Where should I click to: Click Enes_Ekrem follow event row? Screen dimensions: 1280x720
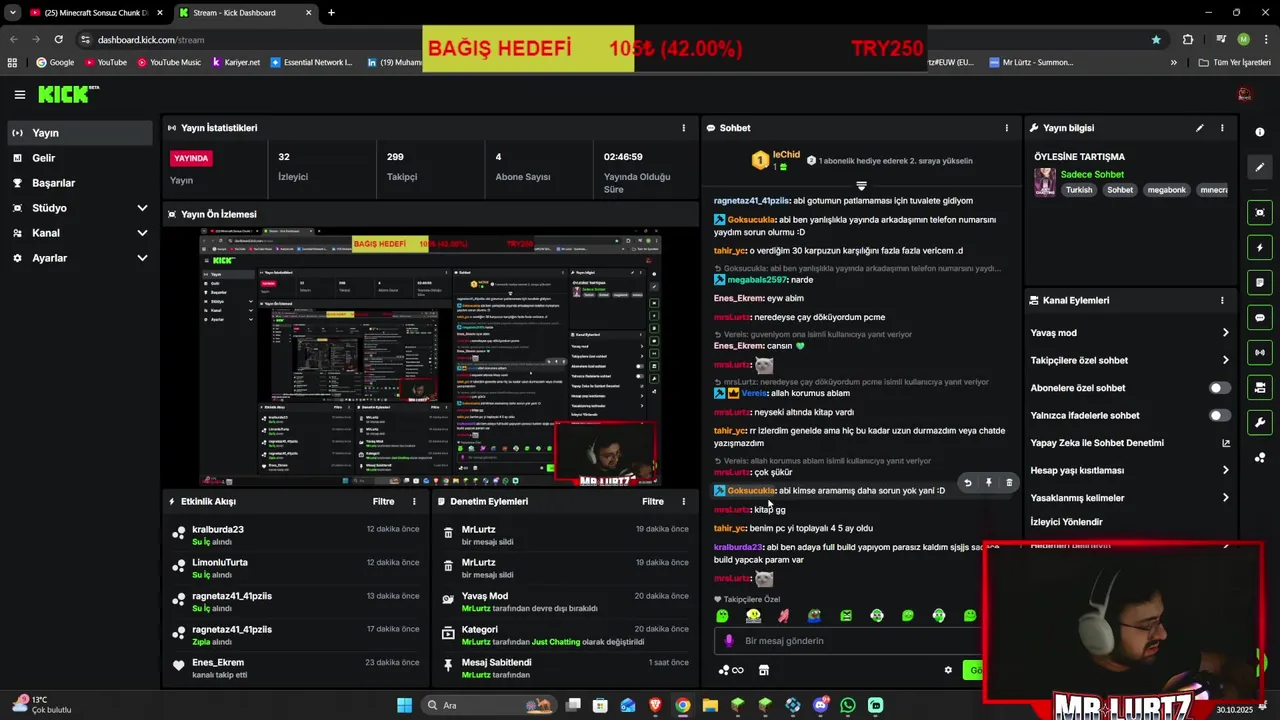click(x=296, y=668)
